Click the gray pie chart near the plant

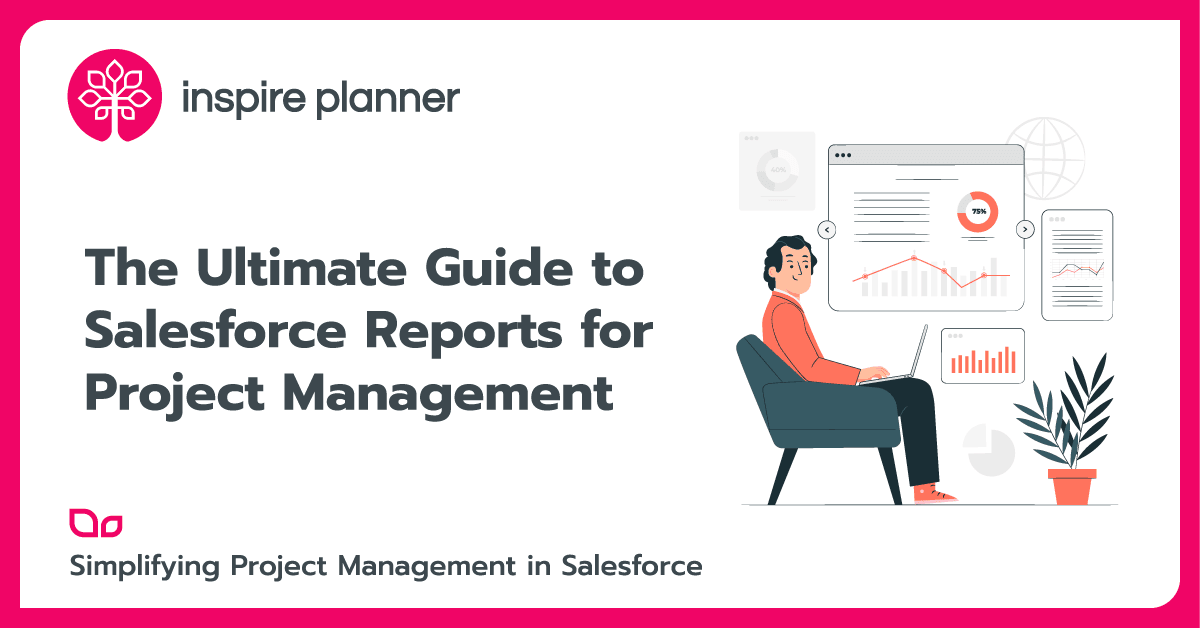(987, 450)
